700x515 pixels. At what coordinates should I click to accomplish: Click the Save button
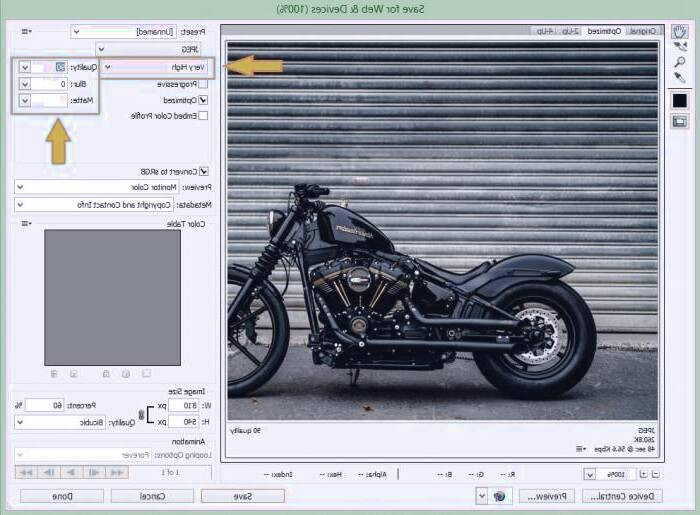pyautogui.click(x=243, y=496)
